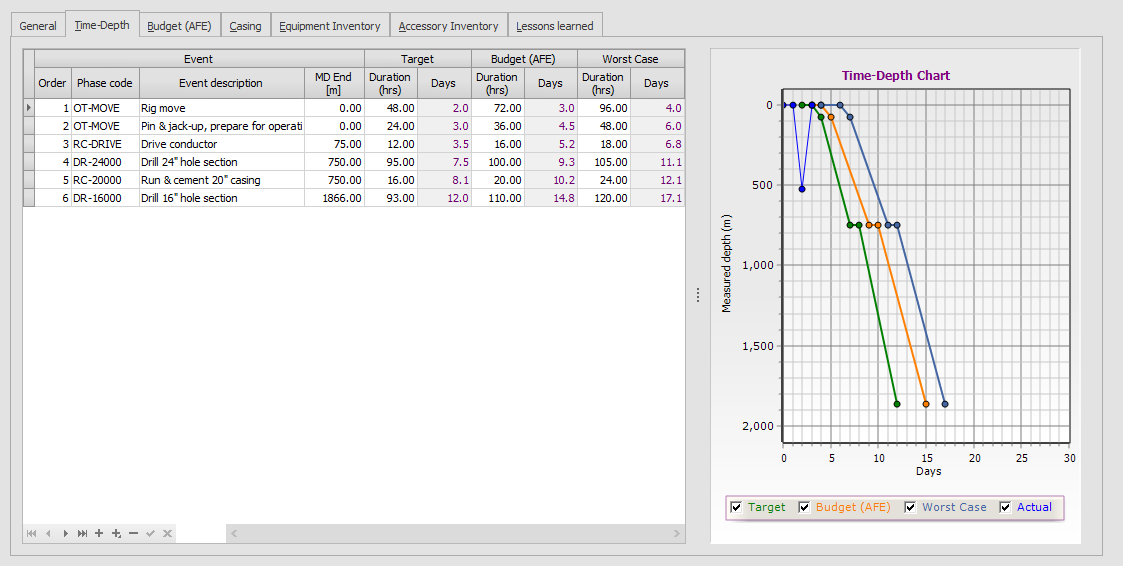Disable the Actual series checkbox
Viewport: 1123px width, 566px height.
1005,507
